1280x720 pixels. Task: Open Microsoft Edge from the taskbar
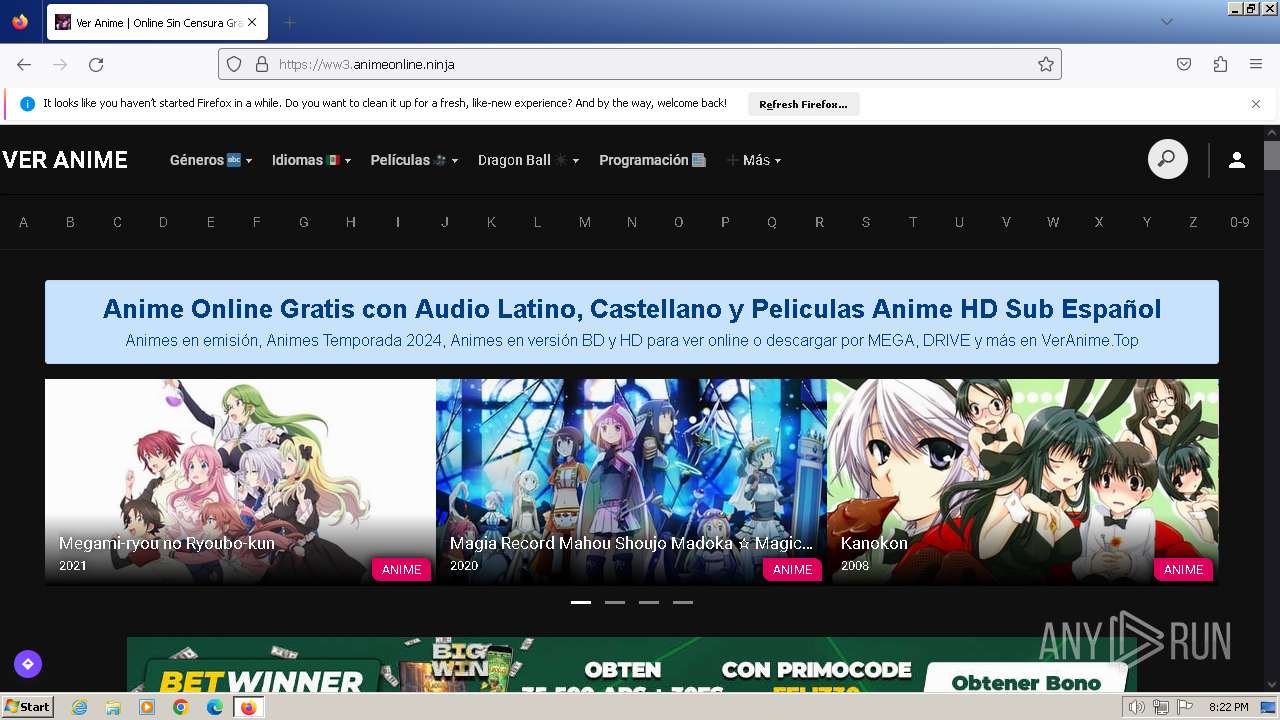click(x=215, y=707)
